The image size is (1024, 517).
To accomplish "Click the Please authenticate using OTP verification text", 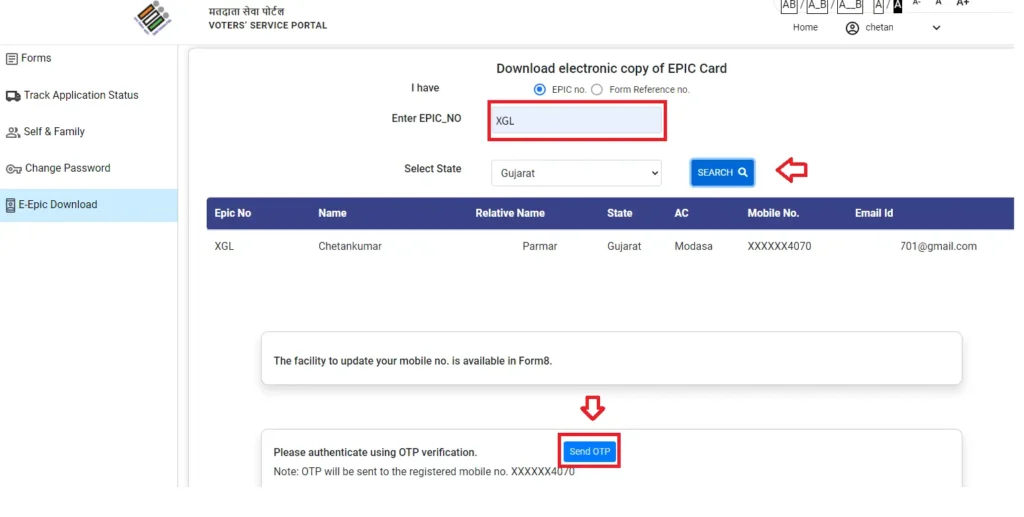I will [x=376, y=452].
